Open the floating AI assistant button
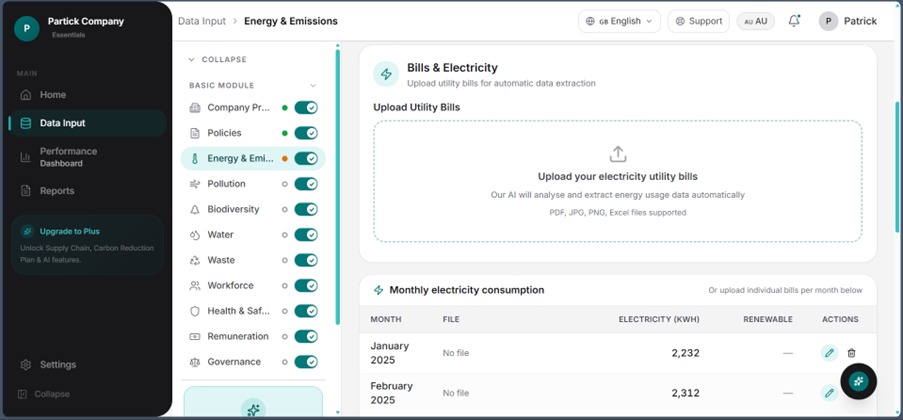 pyautogui.click(x=858, y=381)
